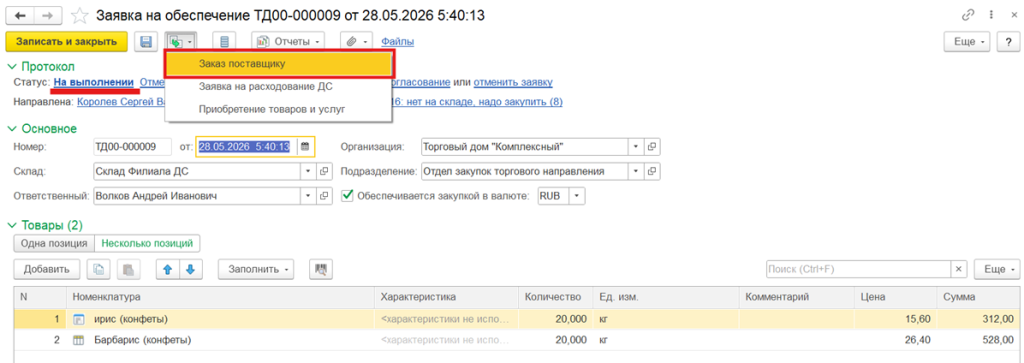The height and width of the screenshot is (363, 1024).
Task: Select Заявка на расходование ДС menu item
Action: (279, 86)
